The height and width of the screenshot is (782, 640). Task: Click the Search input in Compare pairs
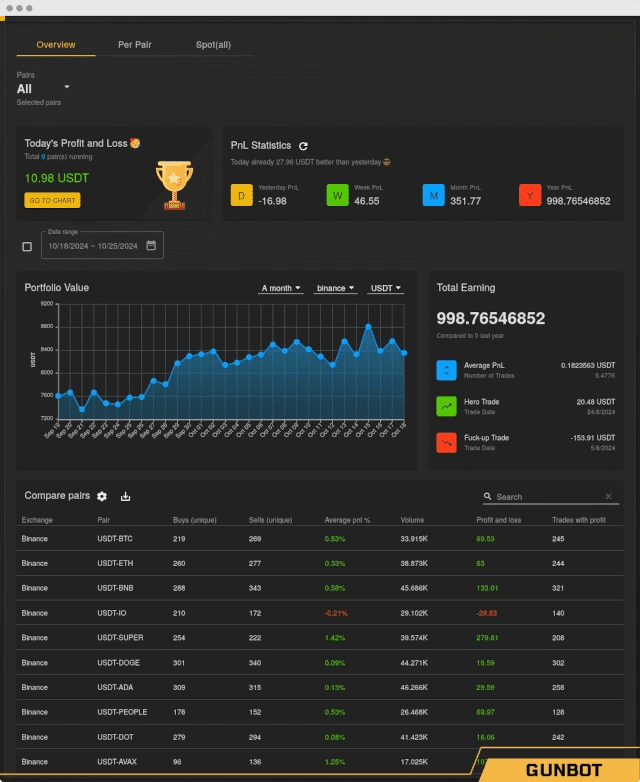point(547,497)
